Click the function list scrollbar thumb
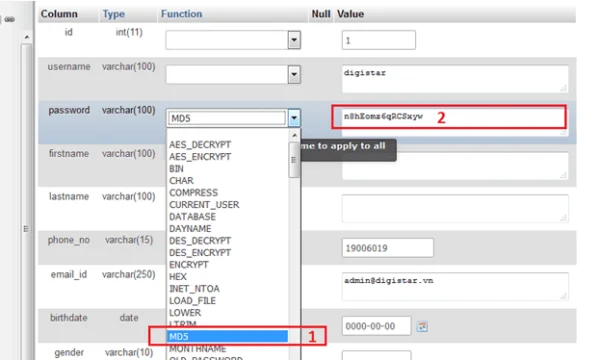Screen dimensions: 600x360 pos(294,160)
